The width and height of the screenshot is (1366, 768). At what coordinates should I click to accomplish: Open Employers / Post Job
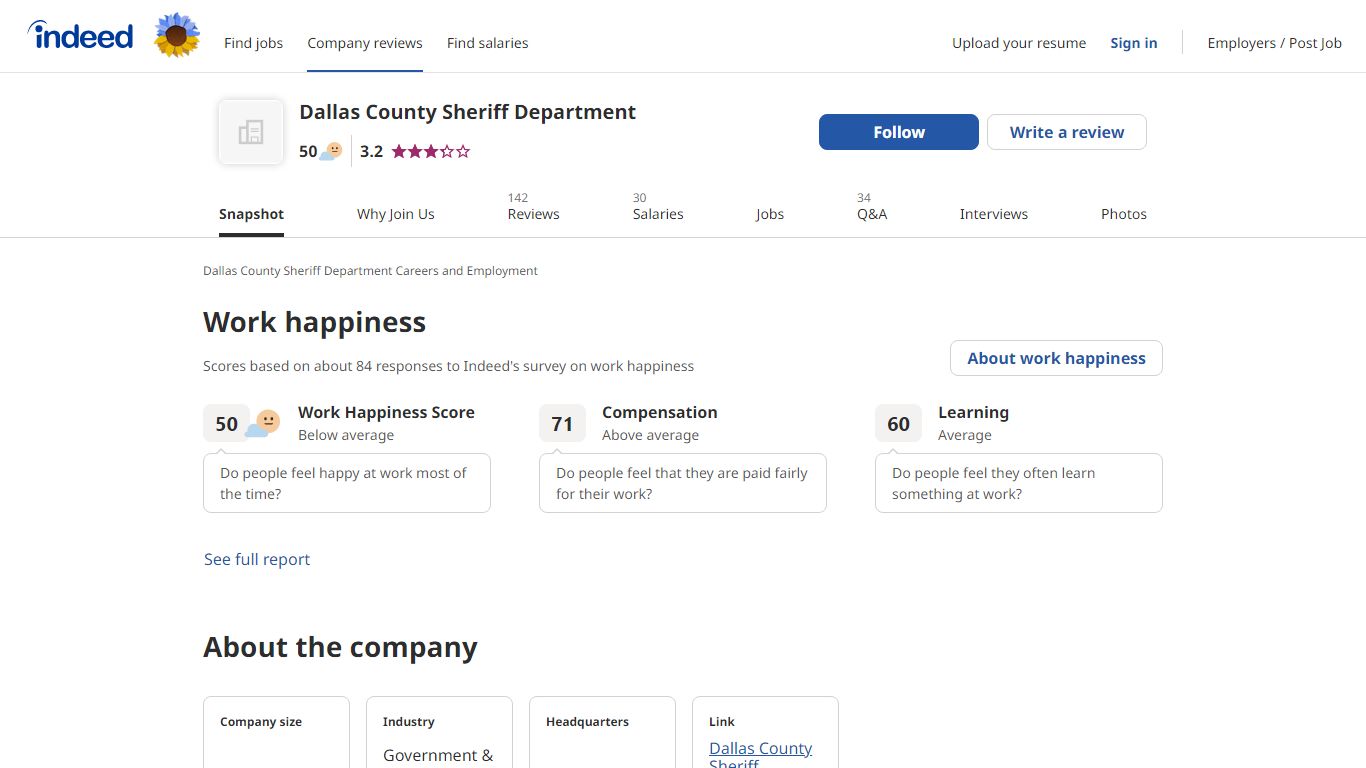click(1274, 43)
